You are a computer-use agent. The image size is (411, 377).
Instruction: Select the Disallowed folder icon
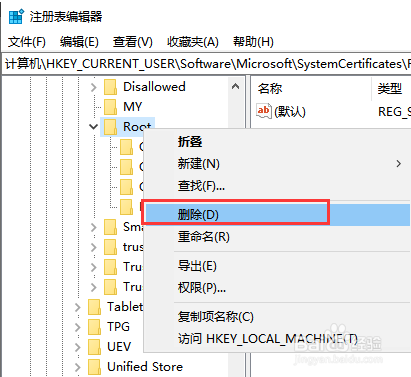(x=110, y=87)
